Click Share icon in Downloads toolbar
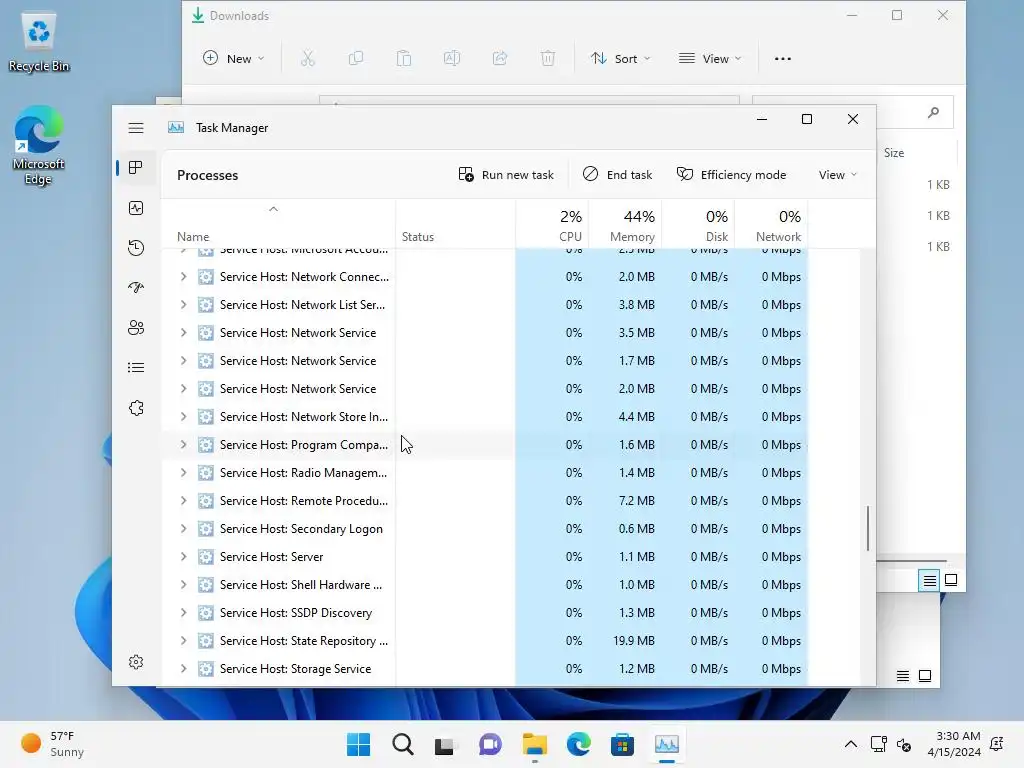The width and height of the screenshot is (1024, 768). [500, 59]
